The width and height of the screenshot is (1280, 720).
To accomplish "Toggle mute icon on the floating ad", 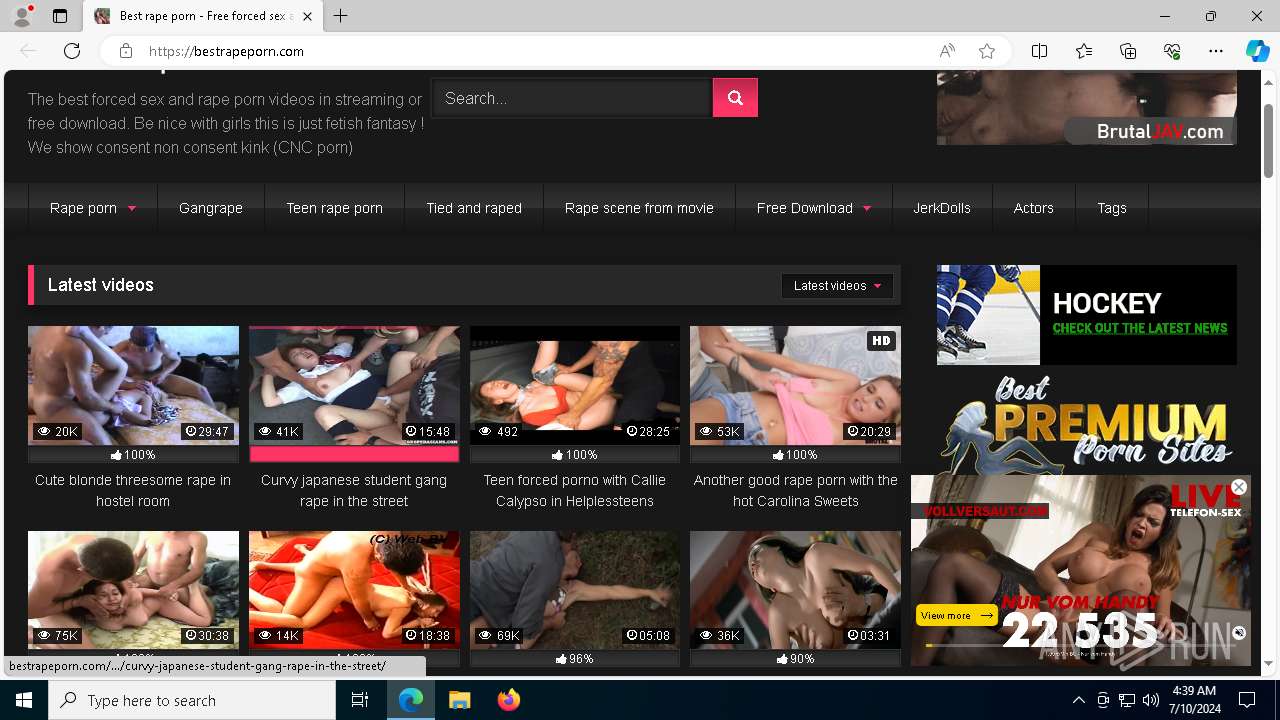I will [1239, 633].
